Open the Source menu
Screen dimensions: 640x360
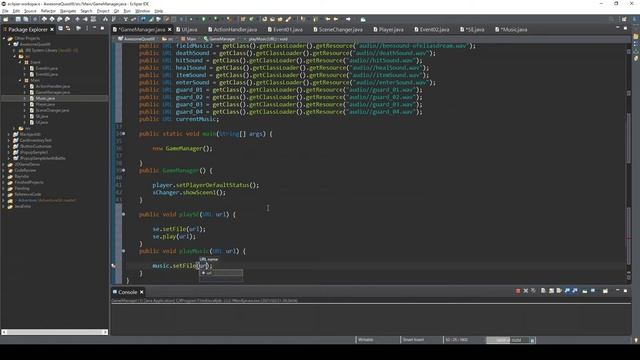pyautogui.click(x=30, y=11)
